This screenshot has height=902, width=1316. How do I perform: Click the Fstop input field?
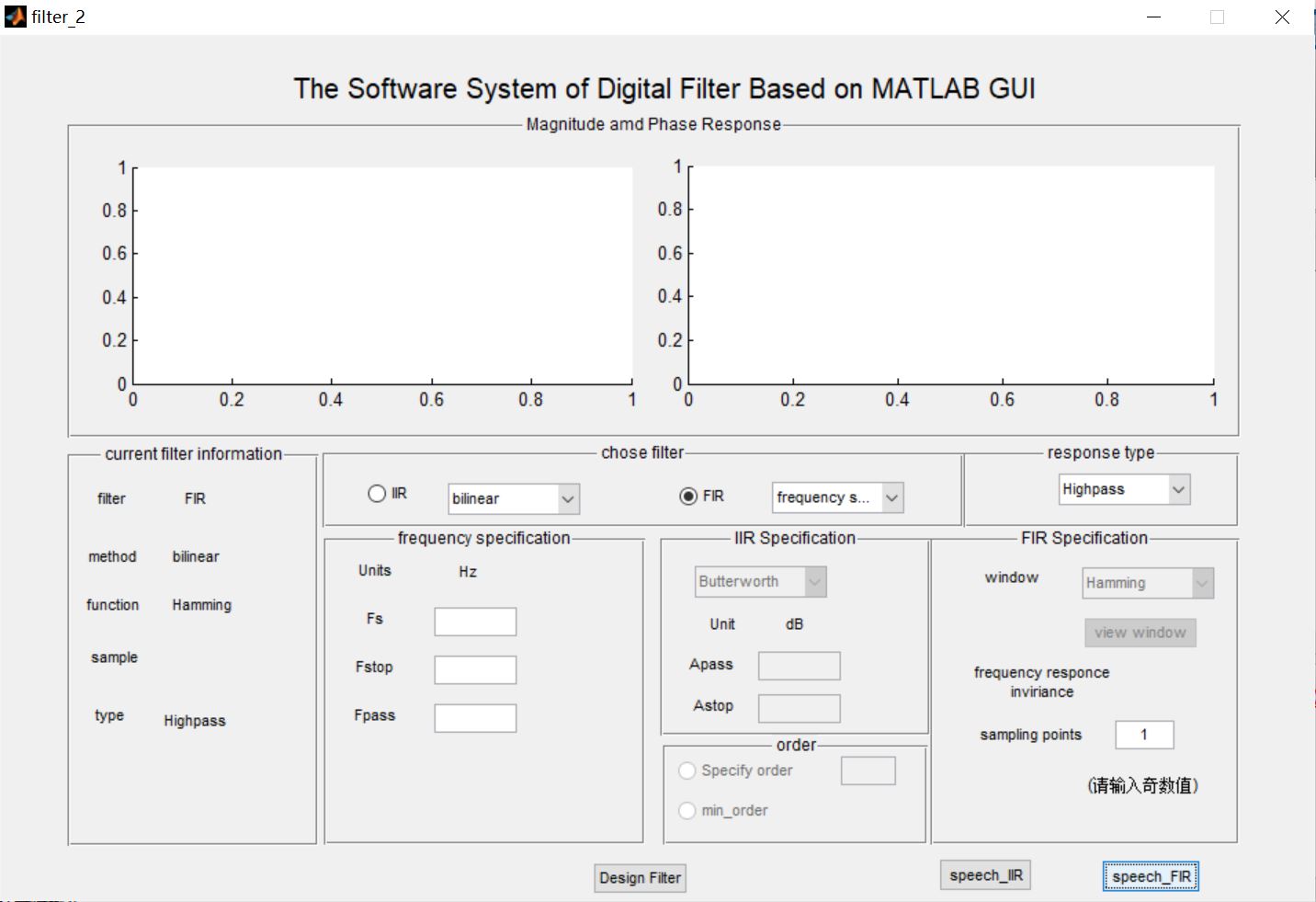pos(475,670)
